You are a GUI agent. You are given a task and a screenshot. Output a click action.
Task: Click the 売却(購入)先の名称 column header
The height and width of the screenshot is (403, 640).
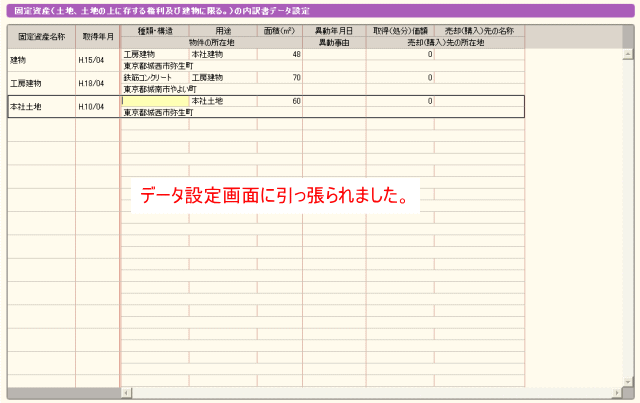[480, 31]
